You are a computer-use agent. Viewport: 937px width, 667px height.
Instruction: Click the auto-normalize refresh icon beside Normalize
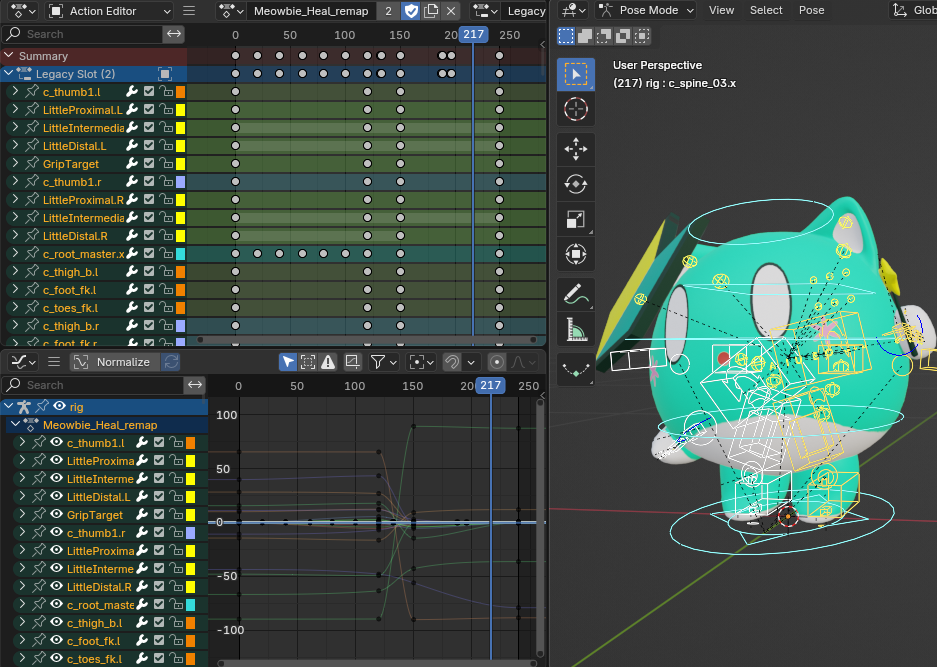tap(172, 362)
